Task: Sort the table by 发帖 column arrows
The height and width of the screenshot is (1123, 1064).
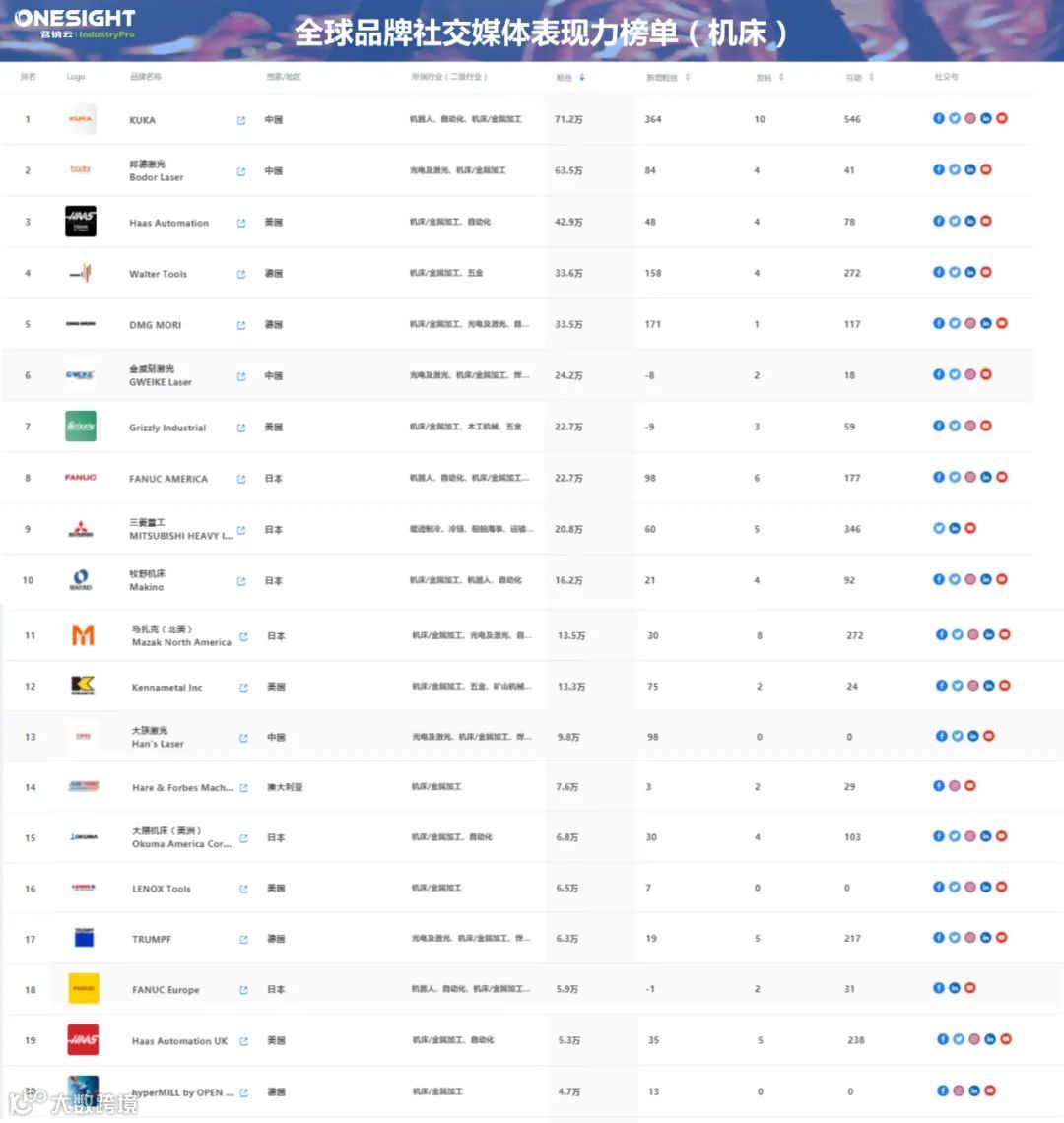Action: point(781,78)
